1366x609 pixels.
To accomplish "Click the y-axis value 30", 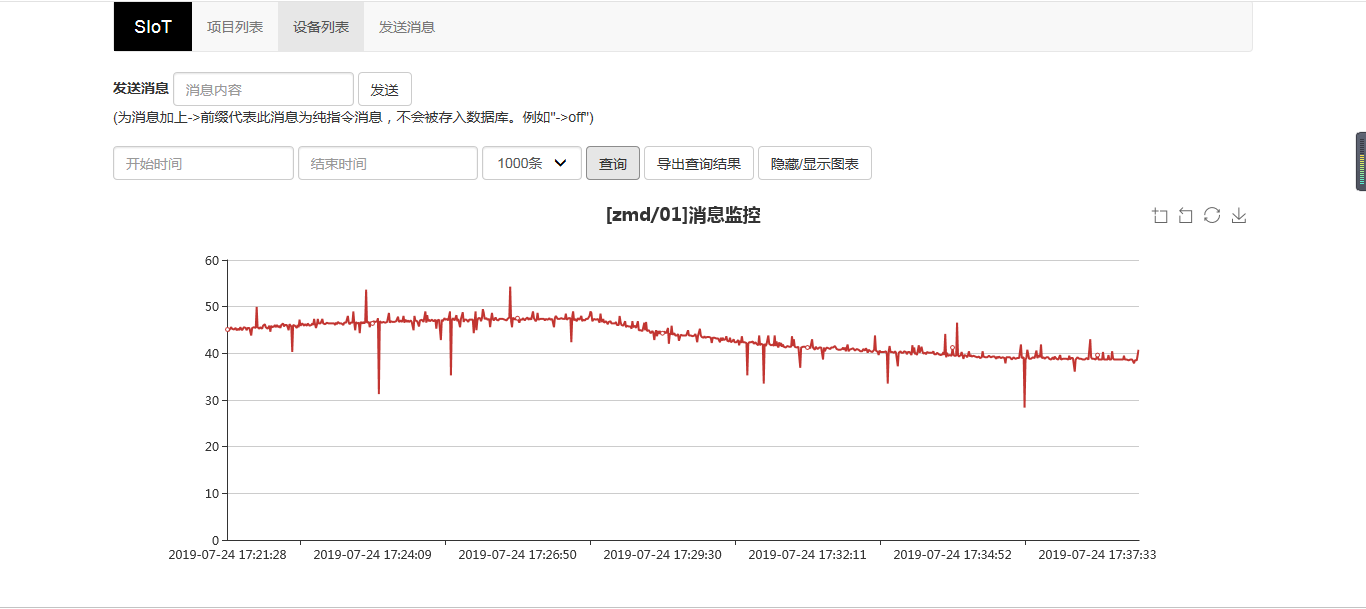I will [211, 400].
